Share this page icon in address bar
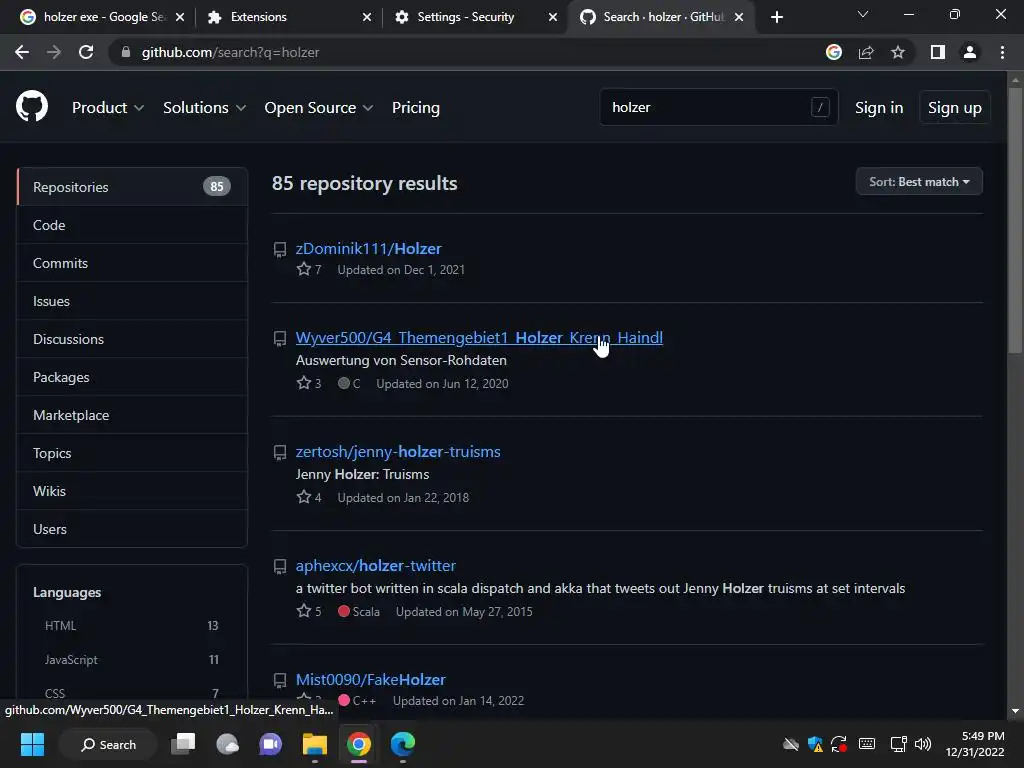 pos(866,52)
